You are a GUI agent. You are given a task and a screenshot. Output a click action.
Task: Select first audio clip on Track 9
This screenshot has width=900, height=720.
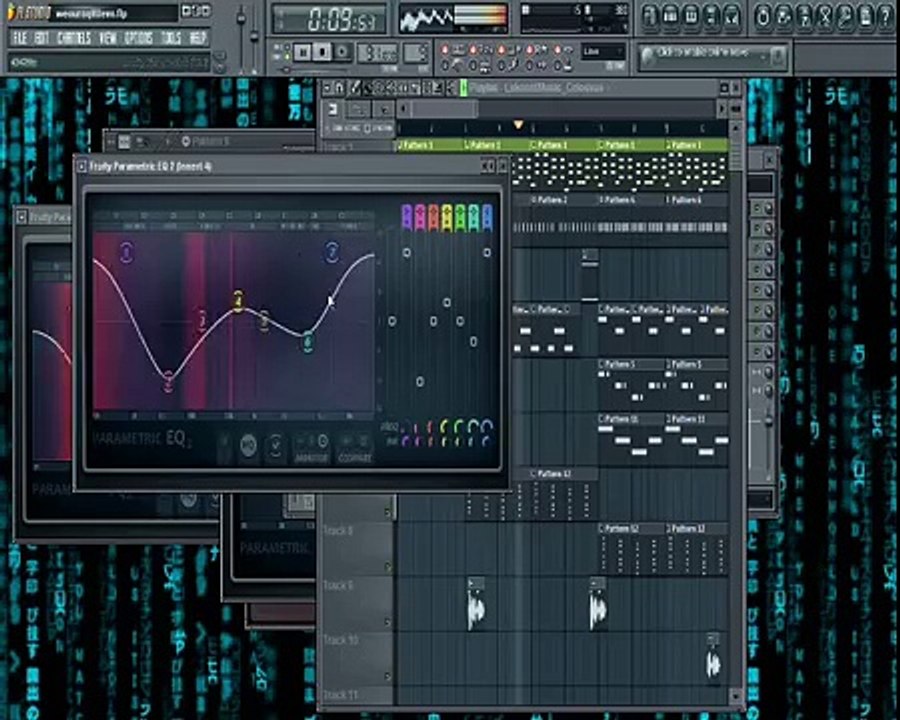[476, 604]
